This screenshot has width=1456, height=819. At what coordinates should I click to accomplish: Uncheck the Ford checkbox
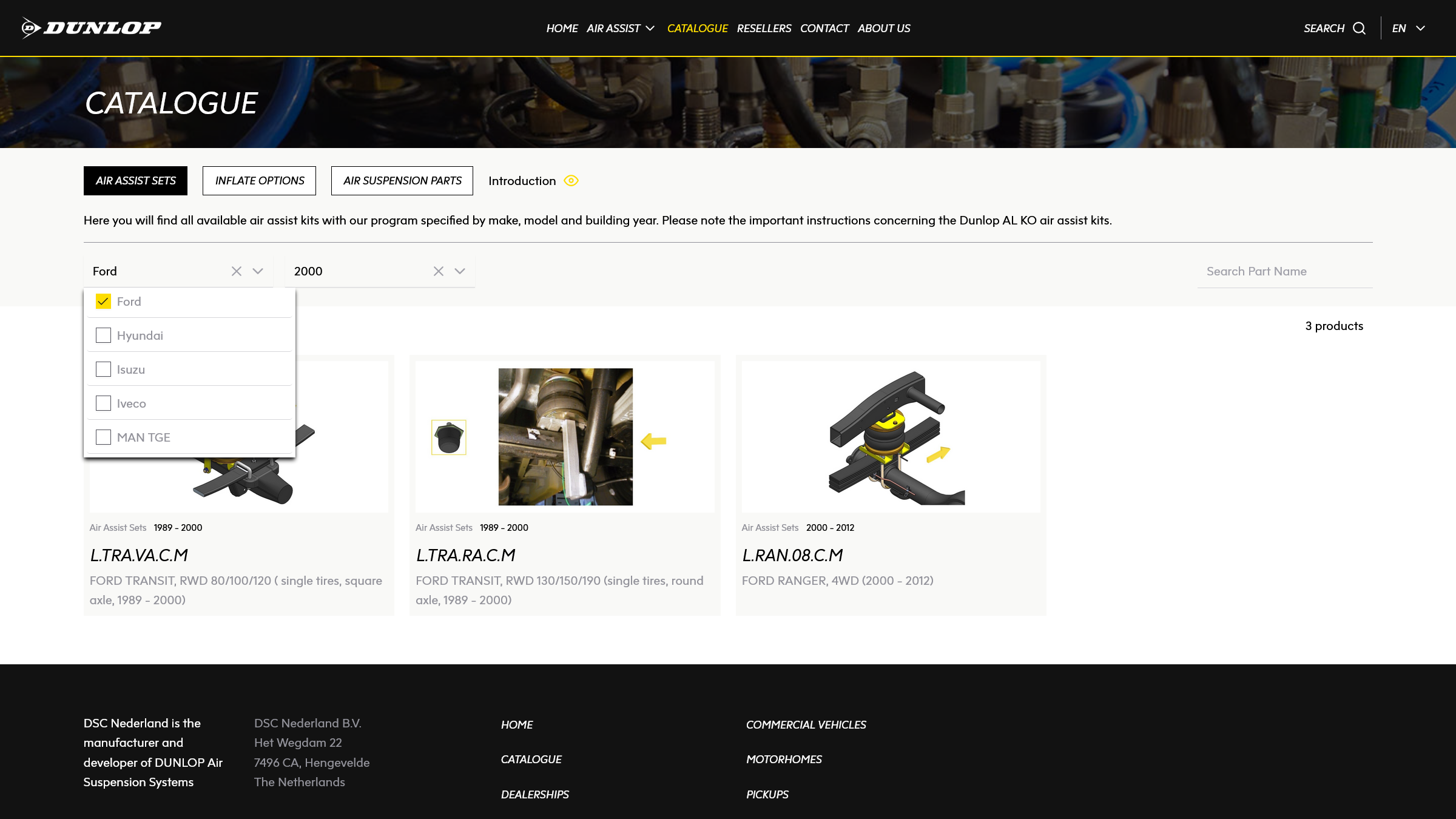[103, 302]
